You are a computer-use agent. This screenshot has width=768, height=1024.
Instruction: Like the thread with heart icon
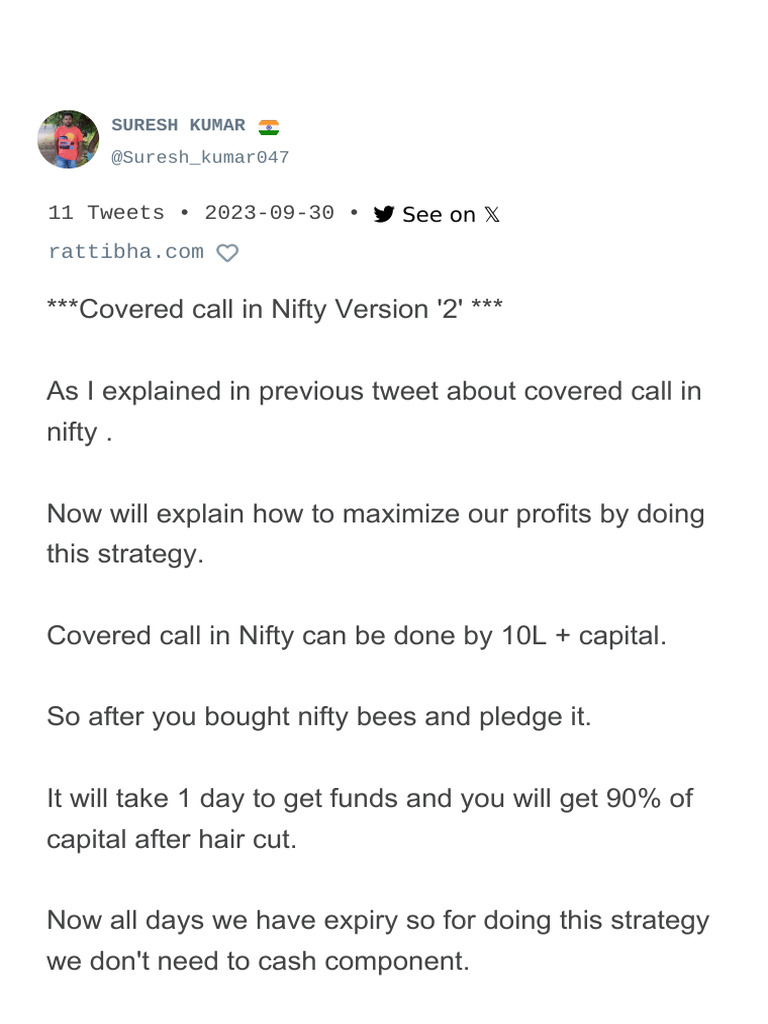tap(228, 253)
